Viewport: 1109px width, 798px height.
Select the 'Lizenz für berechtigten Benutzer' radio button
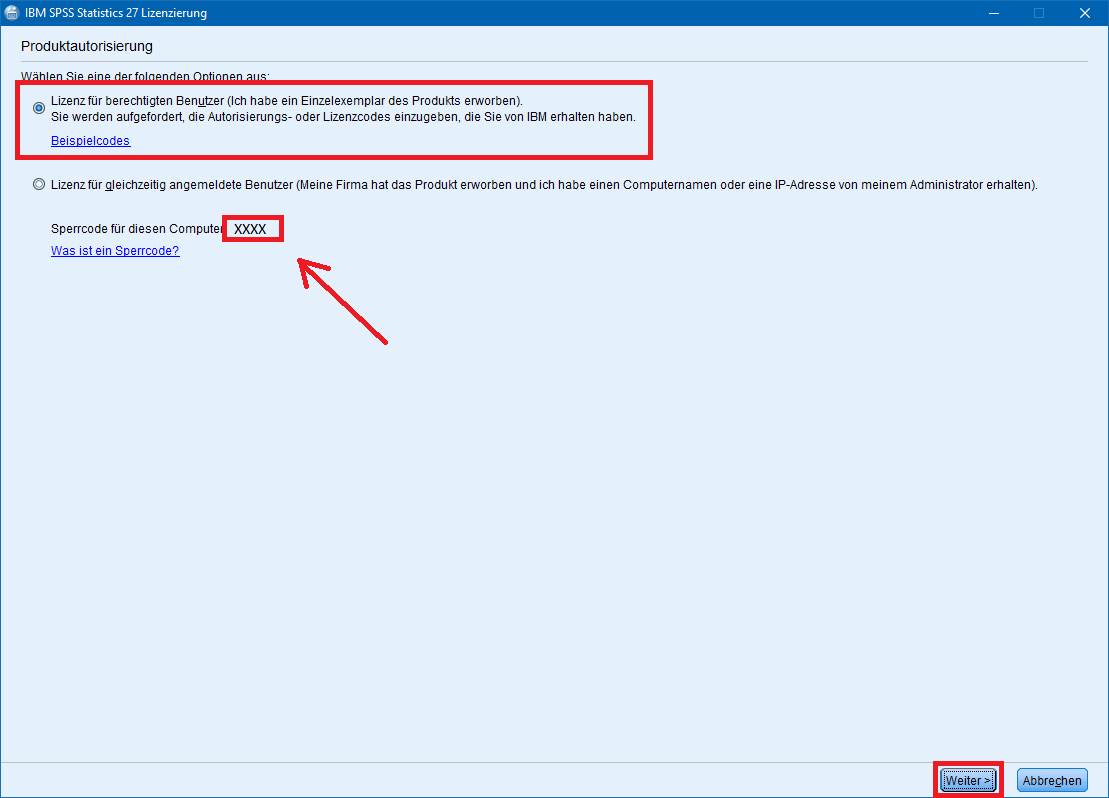pyautogui.click(x=39, y=107)
